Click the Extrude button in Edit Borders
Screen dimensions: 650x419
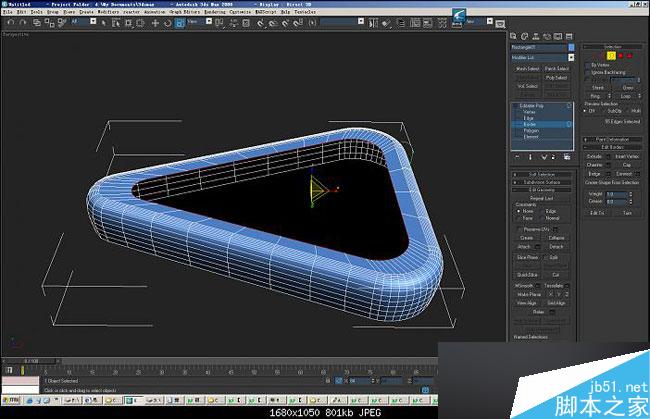[x=594, y=156]
